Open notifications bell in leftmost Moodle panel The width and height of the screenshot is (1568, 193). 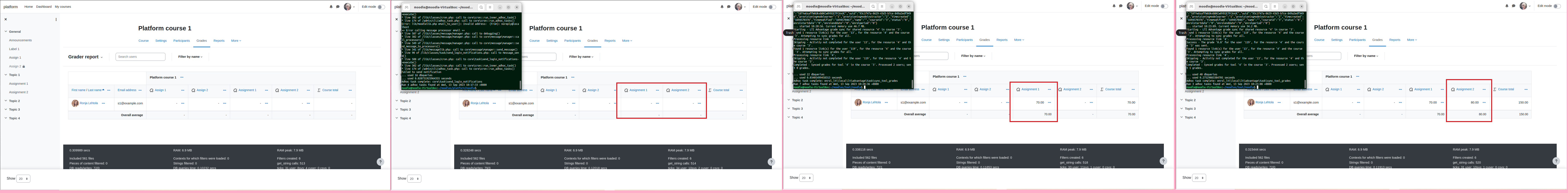point(331,7)
